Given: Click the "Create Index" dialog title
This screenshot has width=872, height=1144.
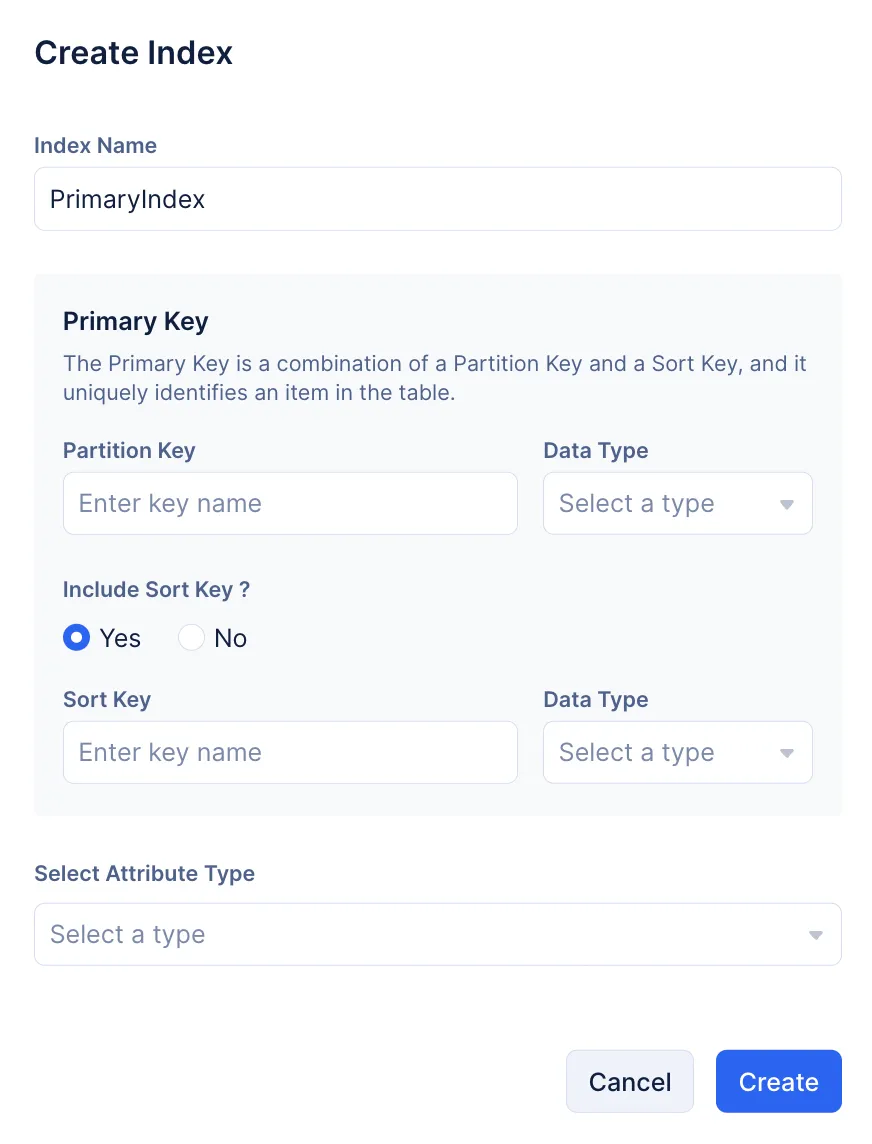Looking at the screenshot, I should [133, 53].
